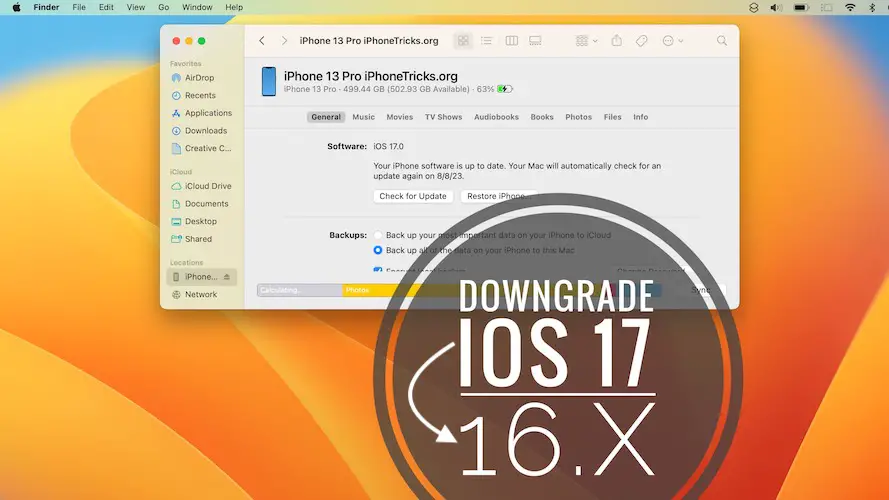Open iCloud Drive in sidebar
This screenshot has width=889, height=500.
207,186
